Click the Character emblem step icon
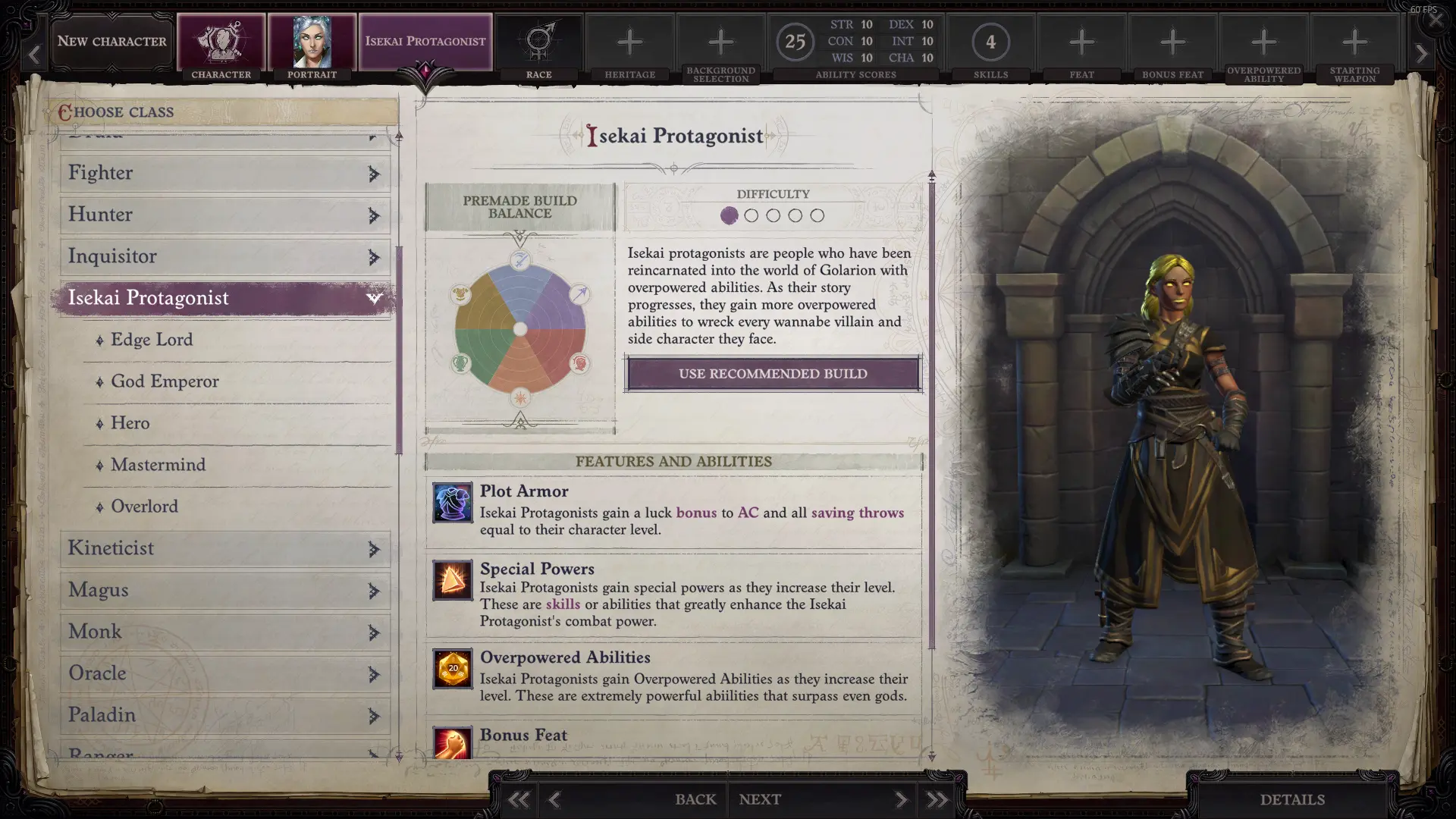Screen dimensions: 1456x819 tap(221, 42)
